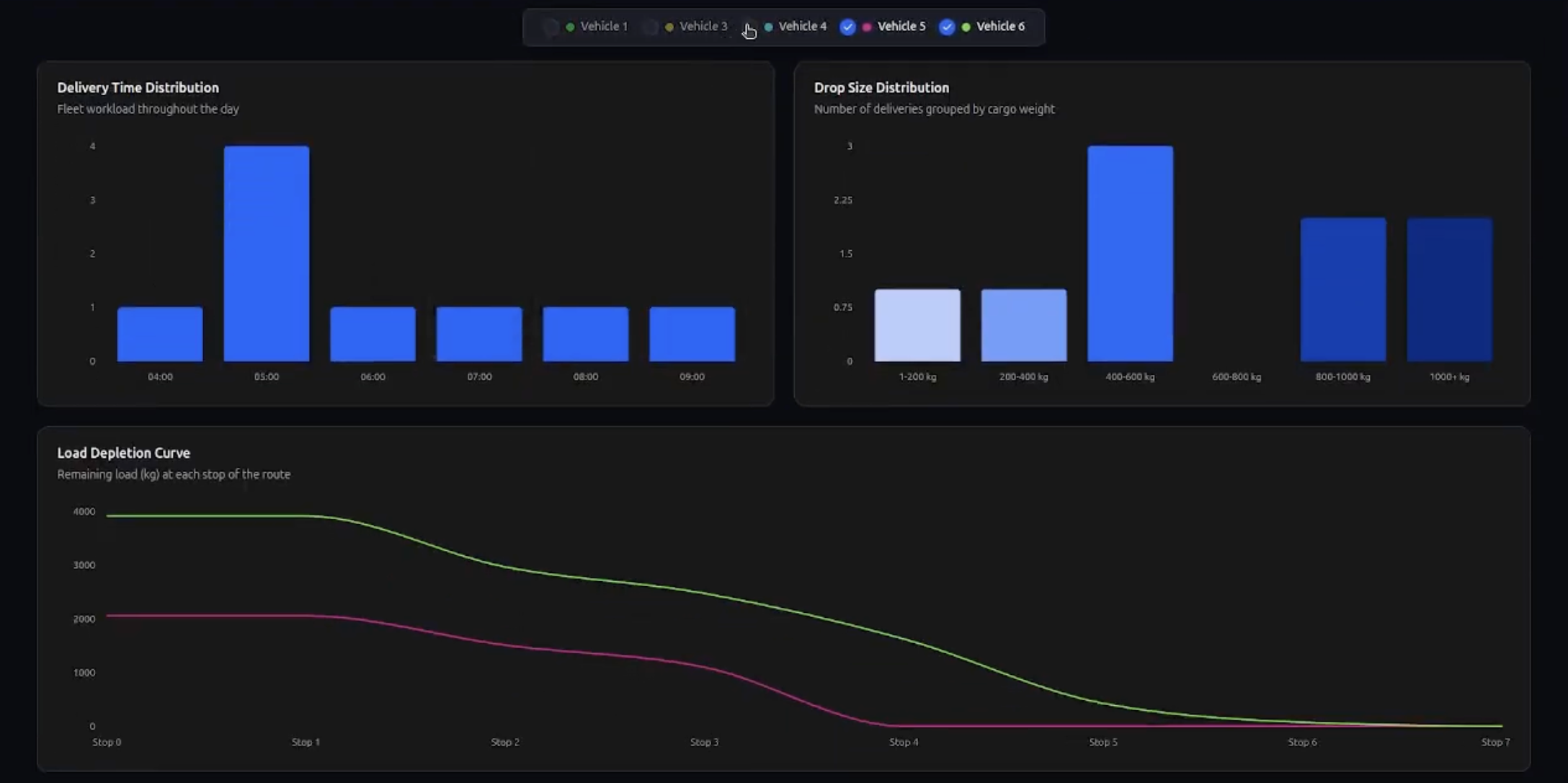This screenshot has height=783, width=1568.
Task: Select the Vehicle 5 legend label
Action: 901,27
